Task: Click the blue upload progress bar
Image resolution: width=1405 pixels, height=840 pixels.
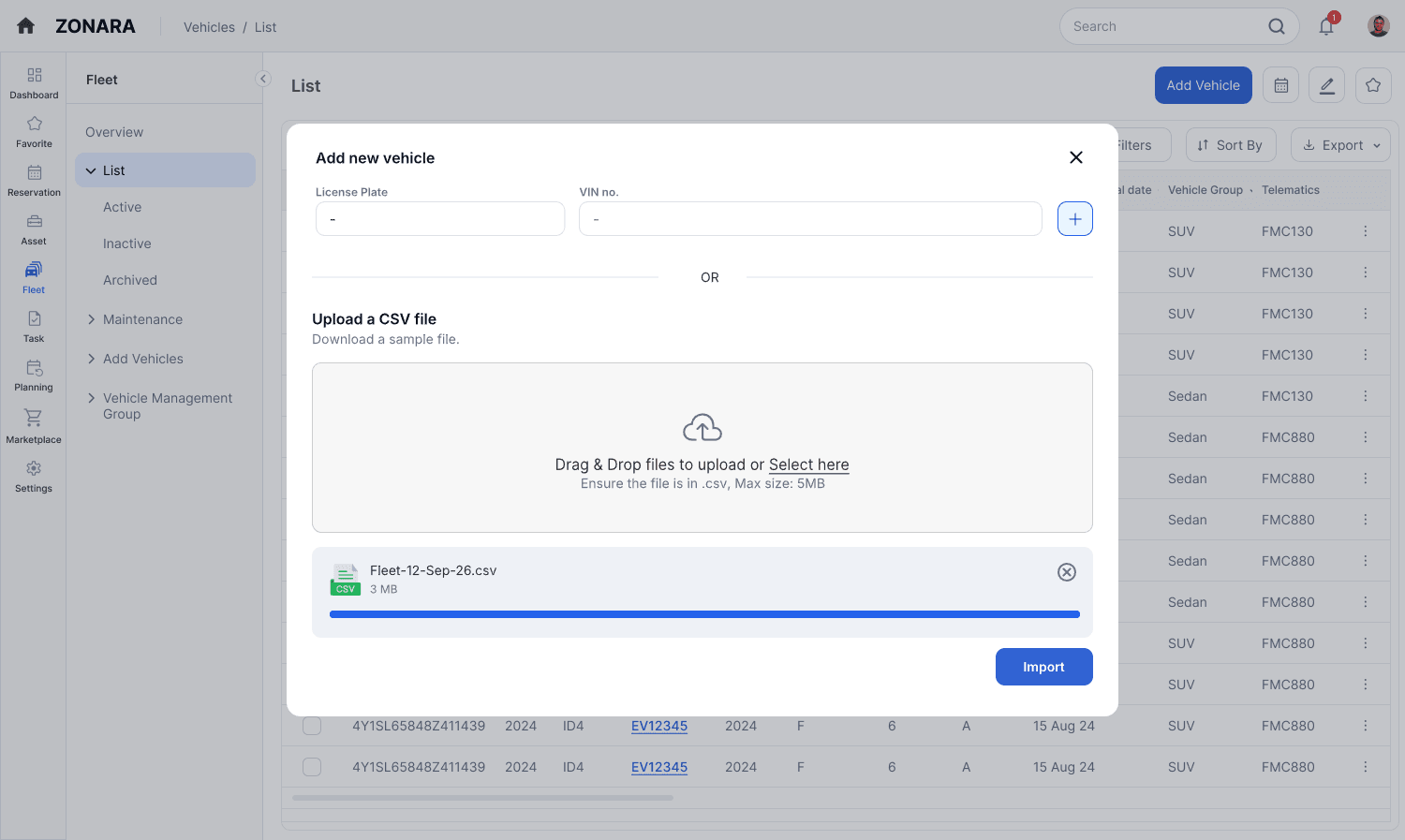Action: coord(704,614)
